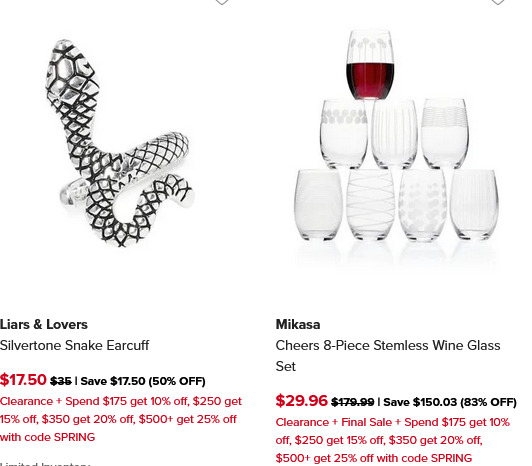Click the Limited Inventory notice under earcuff

pos(45,464)
